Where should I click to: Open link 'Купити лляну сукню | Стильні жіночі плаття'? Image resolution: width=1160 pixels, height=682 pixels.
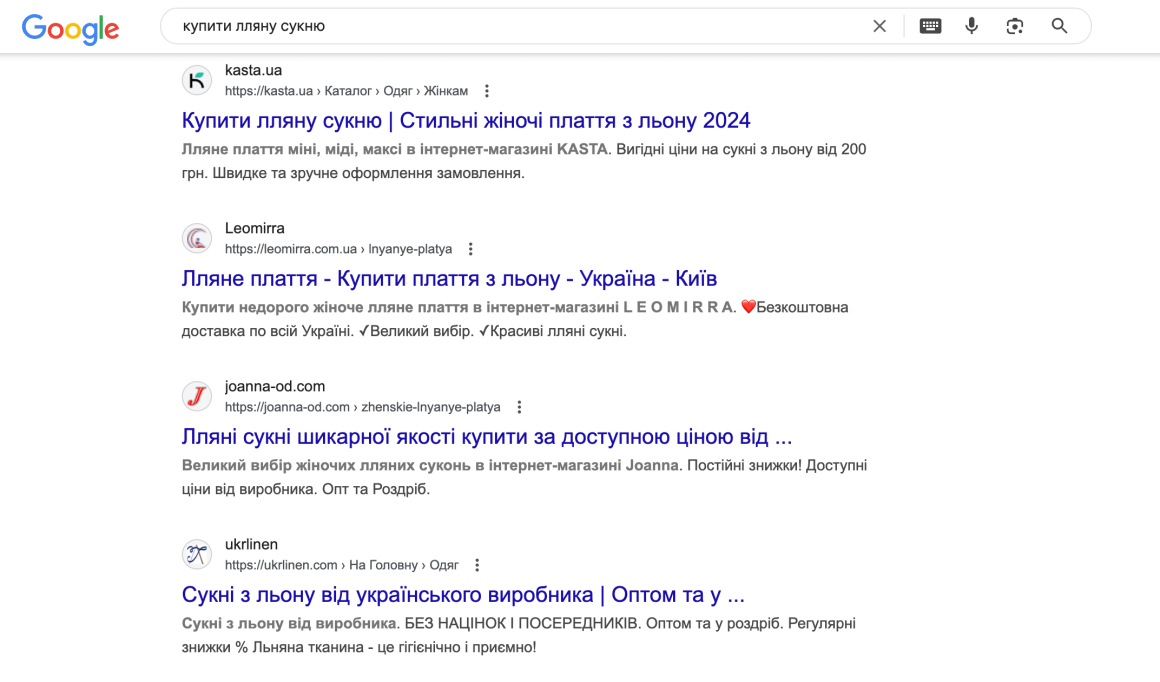tap(466, 121)
